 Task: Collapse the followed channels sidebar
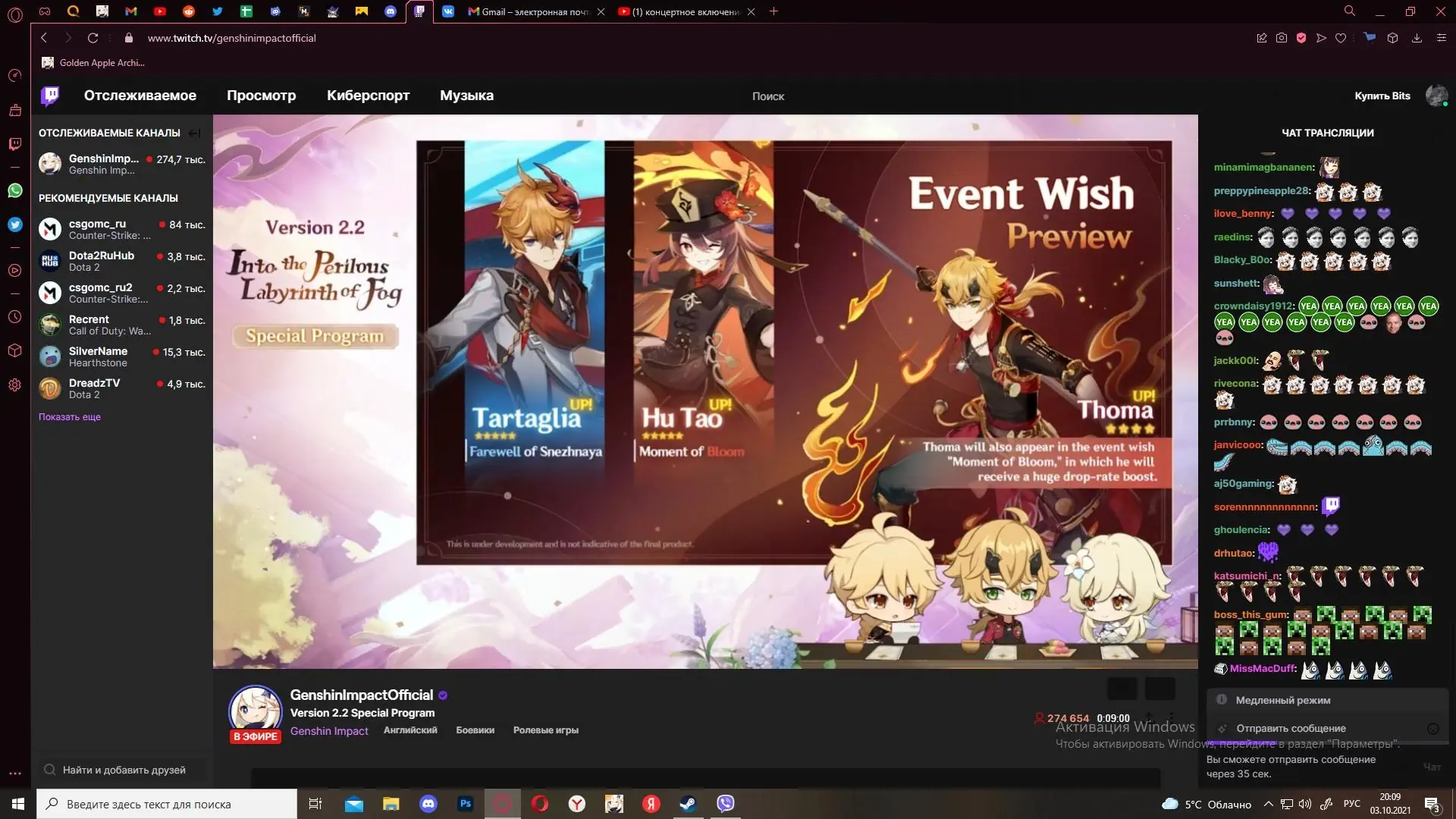[x=195, y=133]
